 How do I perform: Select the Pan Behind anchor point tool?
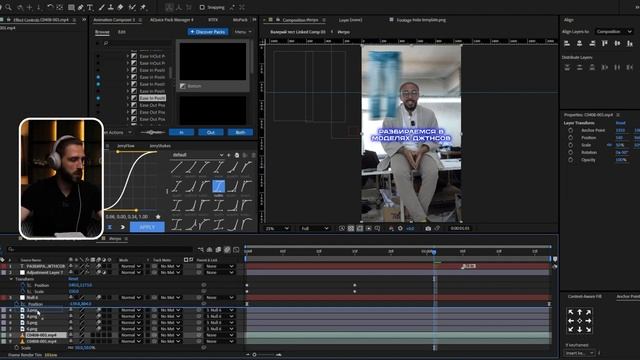pyautogui.click(x=60, y=7)
